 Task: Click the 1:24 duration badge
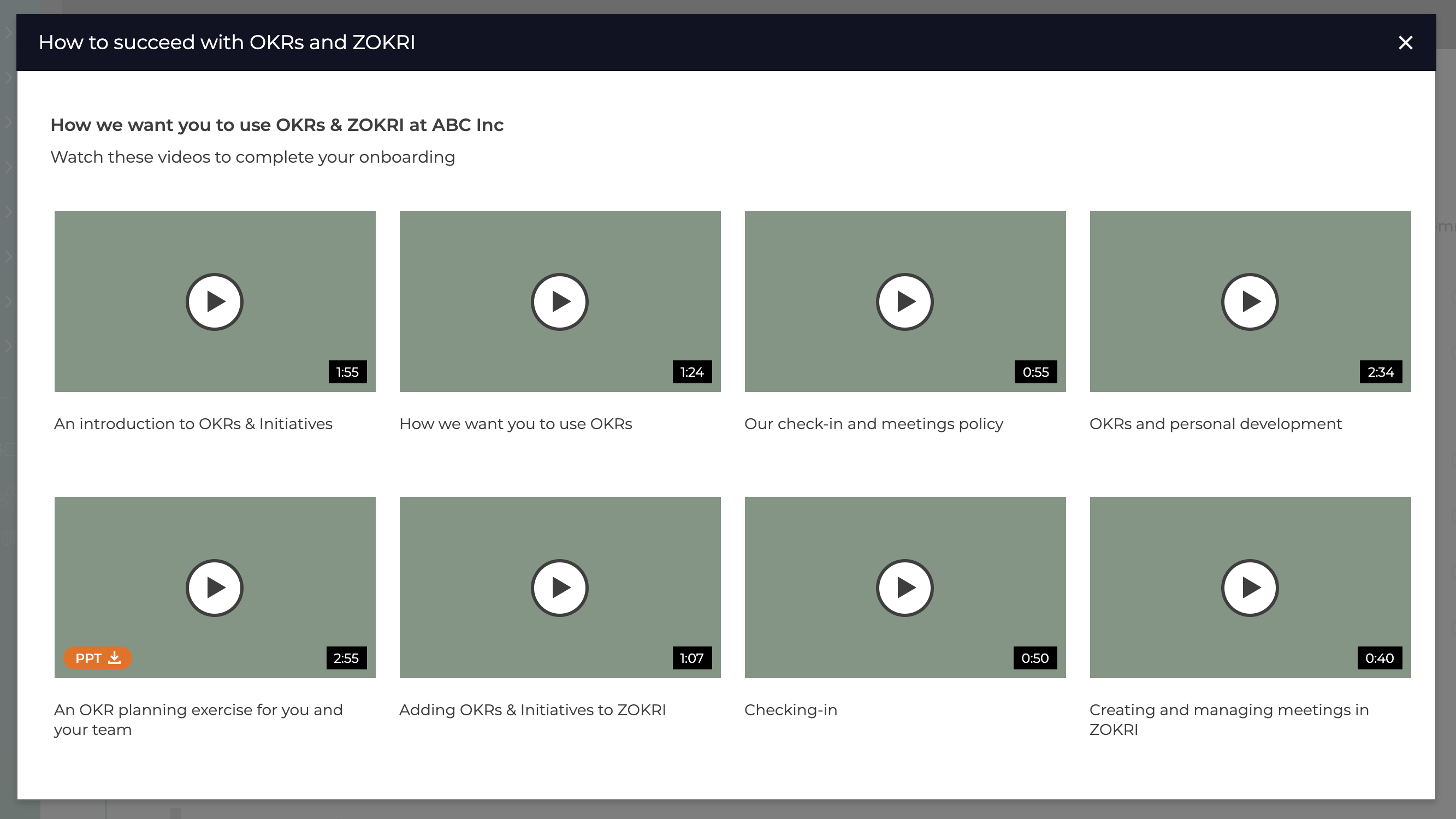click(692, 372)
